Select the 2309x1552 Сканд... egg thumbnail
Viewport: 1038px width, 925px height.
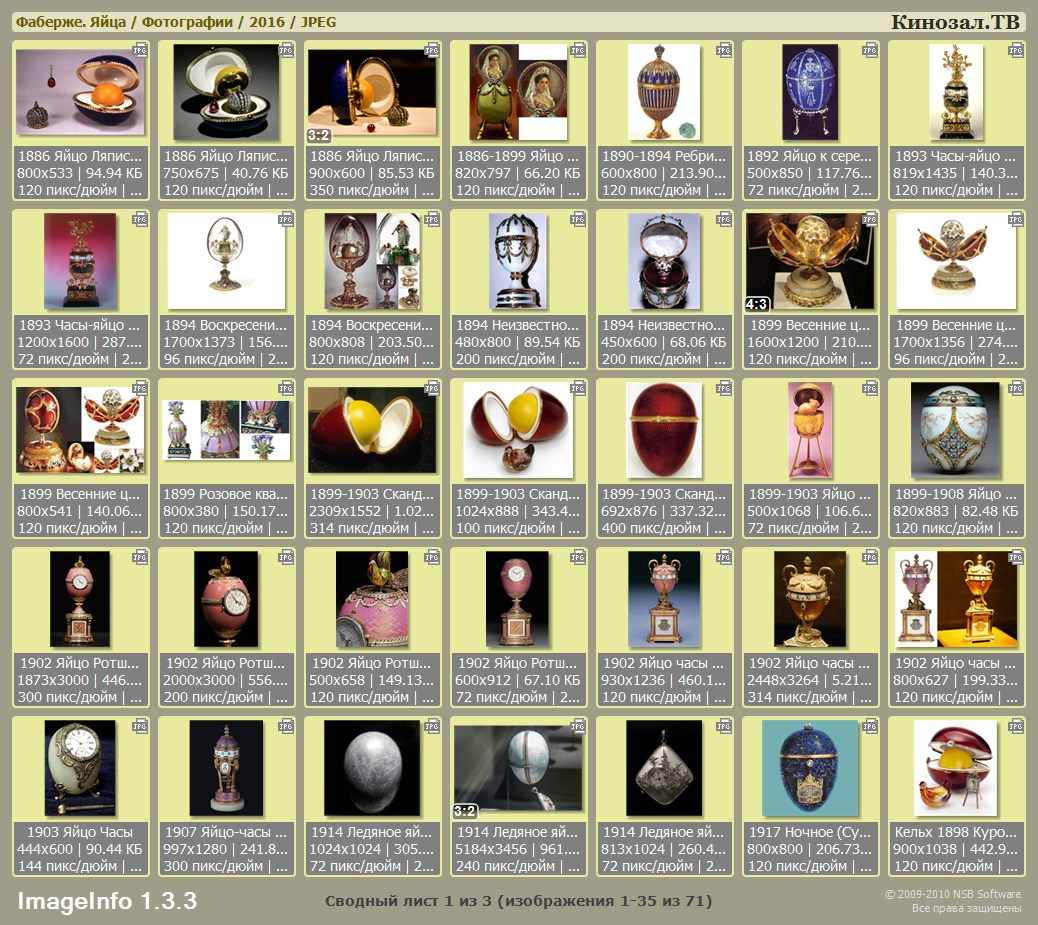click(x=372, y=430)
